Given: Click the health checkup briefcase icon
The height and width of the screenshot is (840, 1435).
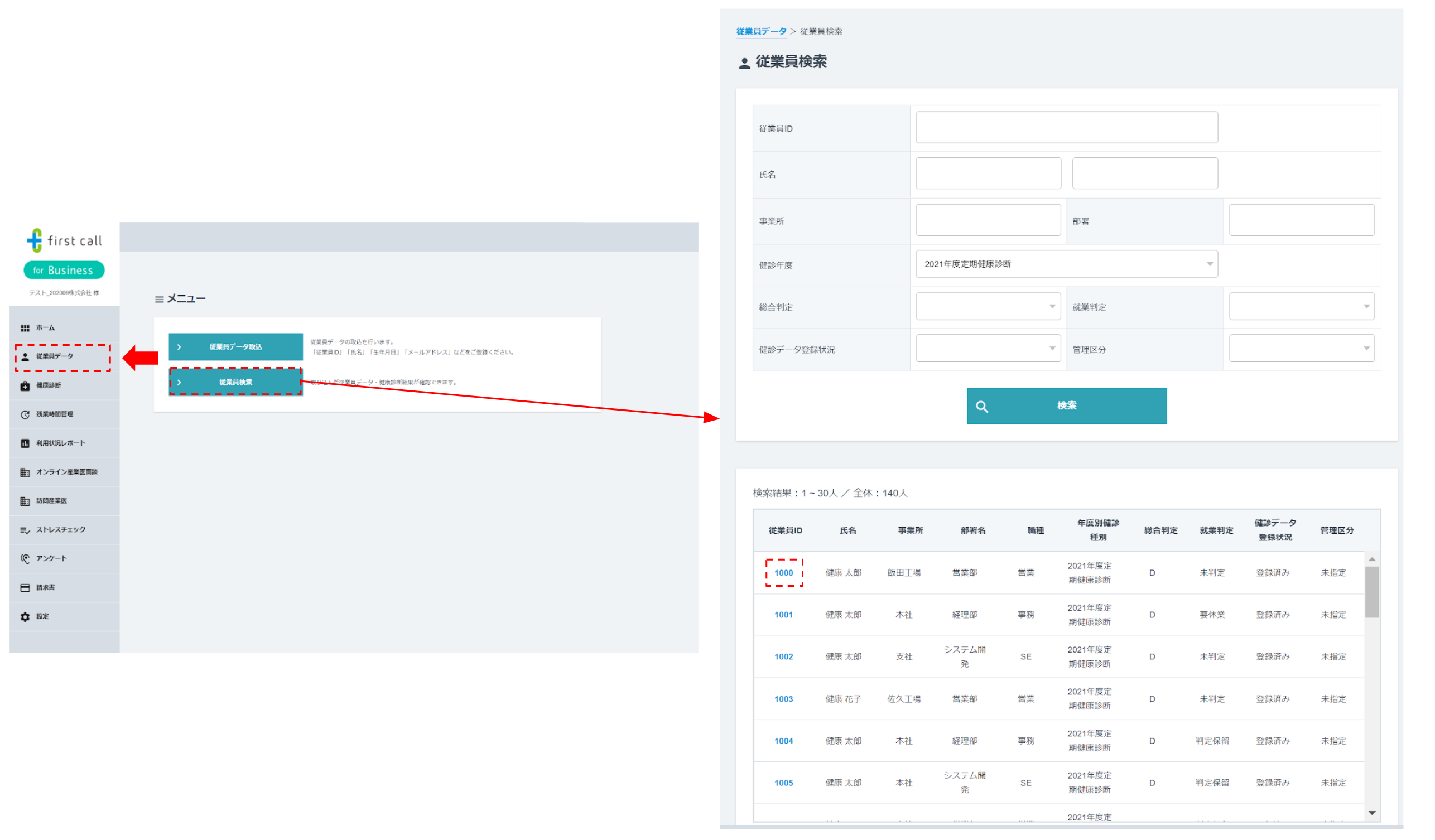Looking at the screenshot, I should tap(25, 387).
